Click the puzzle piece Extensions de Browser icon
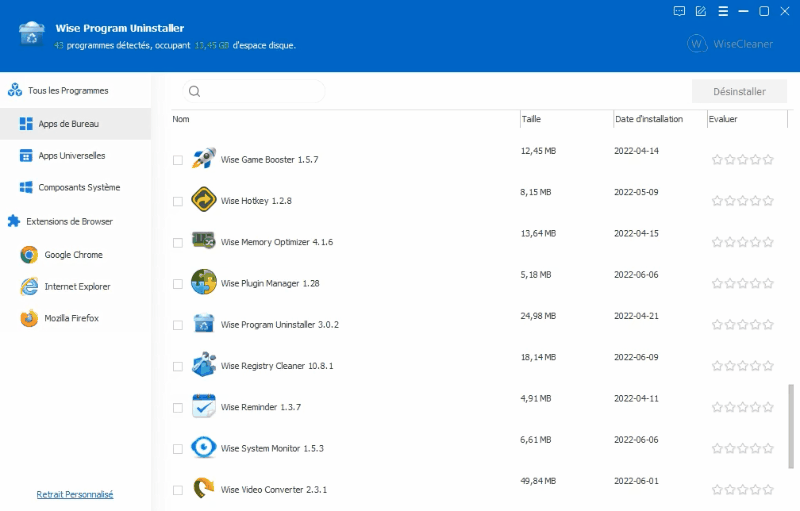 14,221
